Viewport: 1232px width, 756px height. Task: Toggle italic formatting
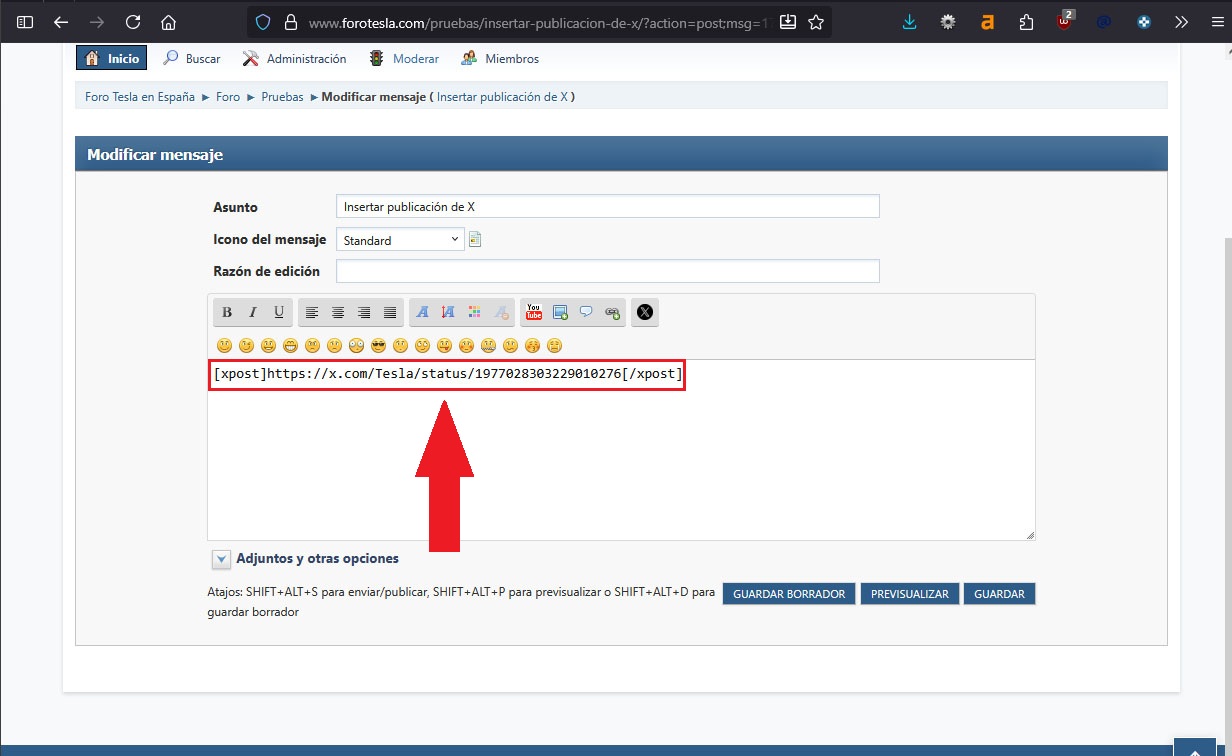253,312
